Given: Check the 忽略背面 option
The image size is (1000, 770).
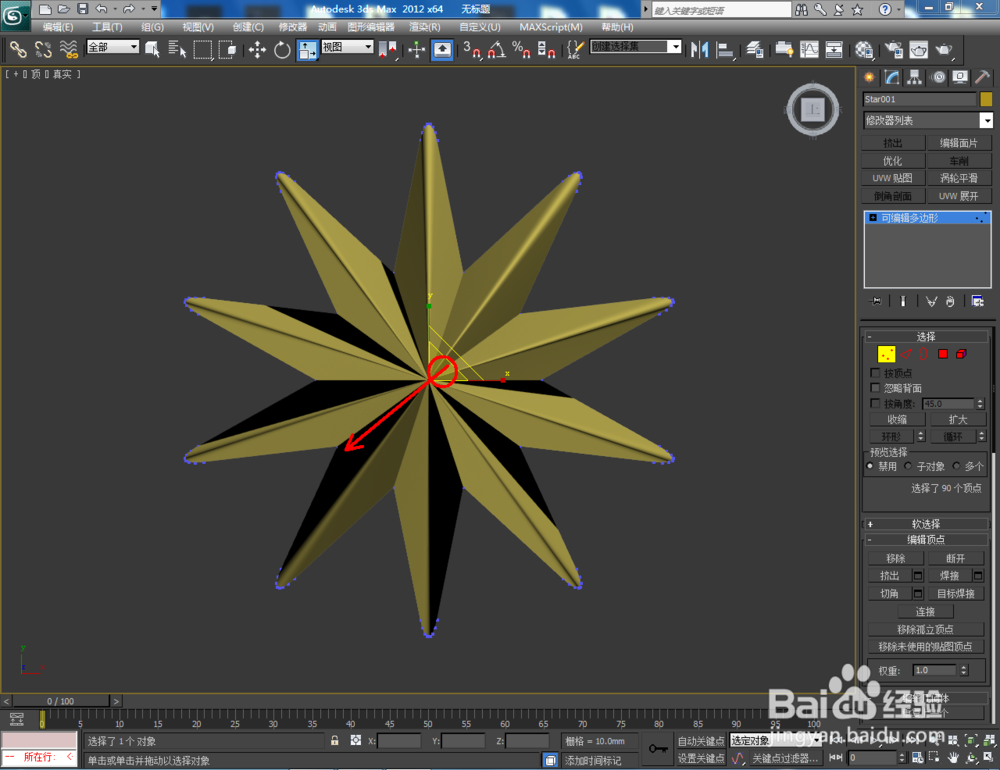Looking at the screenshot, I should (x=875, y=388).
